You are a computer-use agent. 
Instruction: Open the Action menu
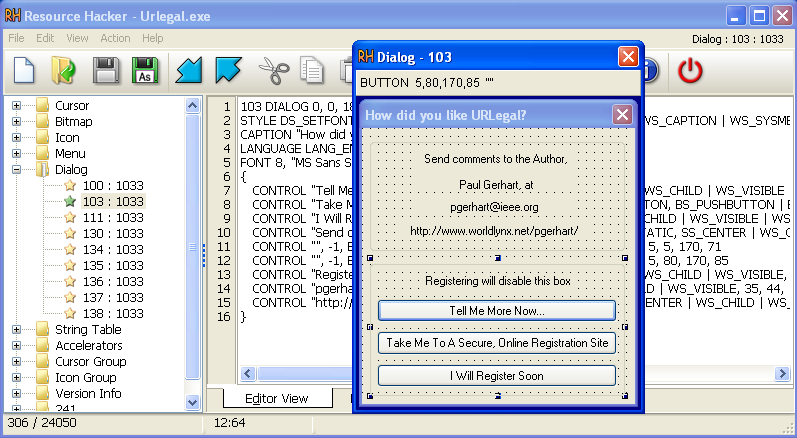pyautogui.click(x=115, y=38)
